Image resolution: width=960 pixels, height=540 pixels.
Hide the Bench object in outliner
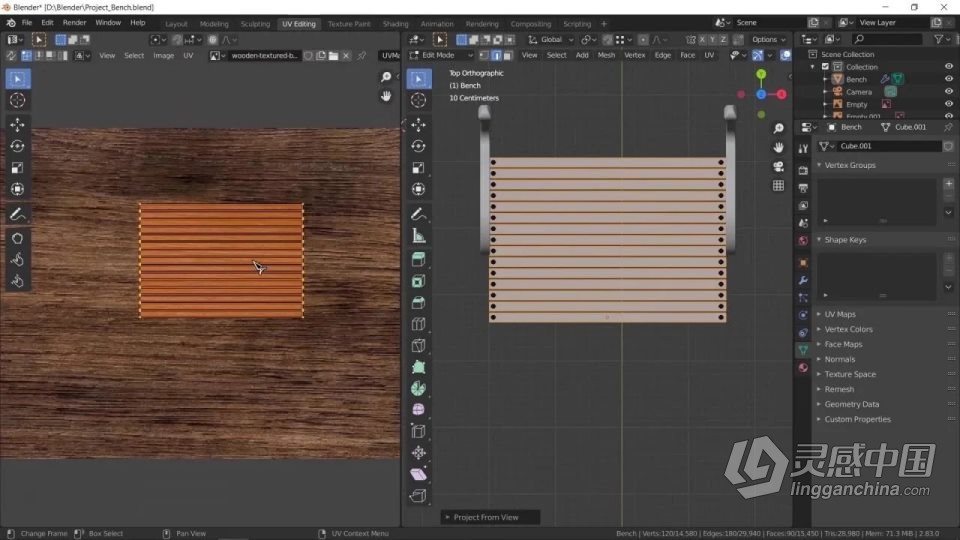pyautogui.click(x=948, y=79)
